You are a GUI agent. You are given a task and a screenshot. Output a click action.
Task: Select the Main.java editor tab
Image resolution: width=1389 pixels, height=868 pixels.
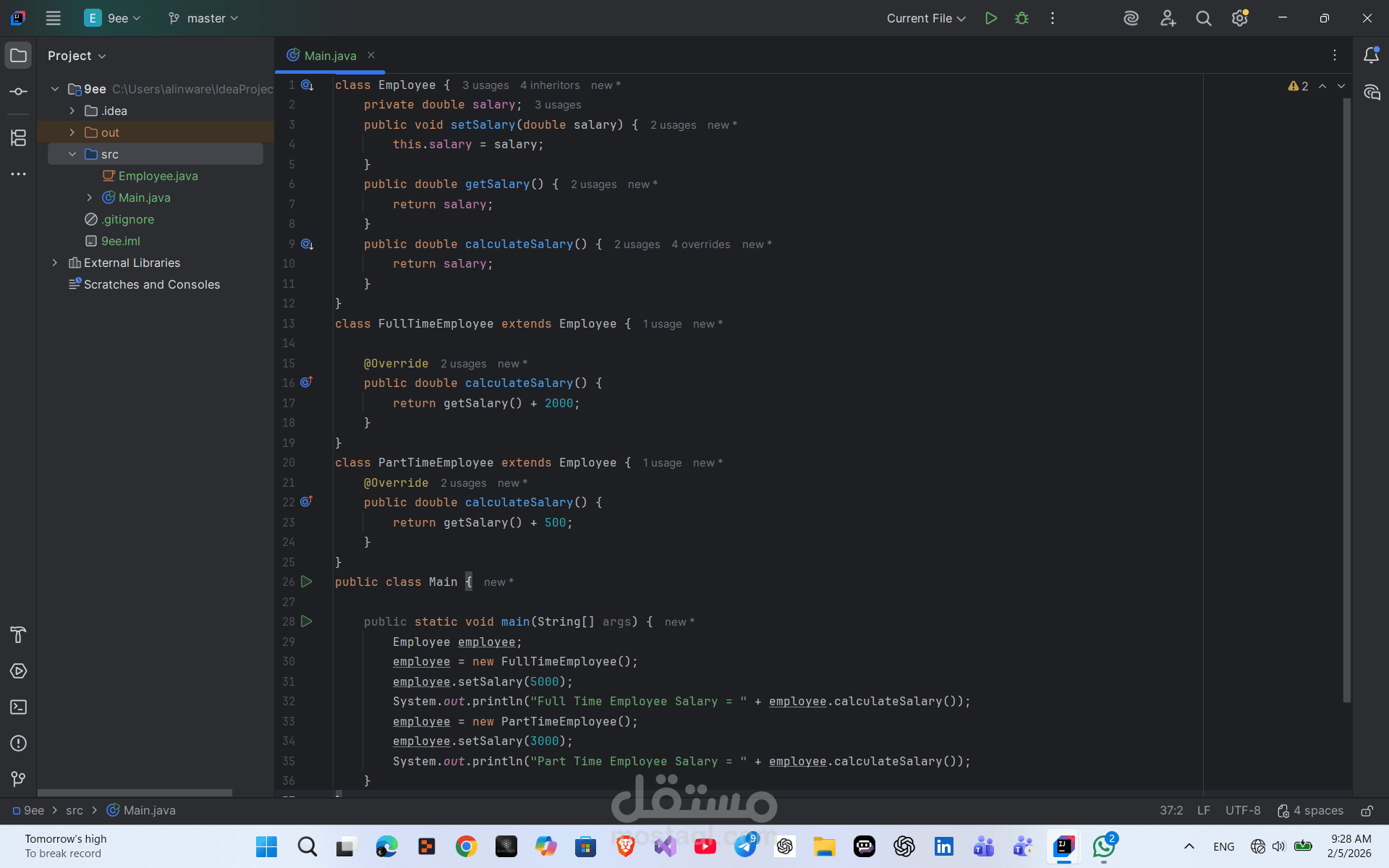pyautogui.click(x=330, y=56)
